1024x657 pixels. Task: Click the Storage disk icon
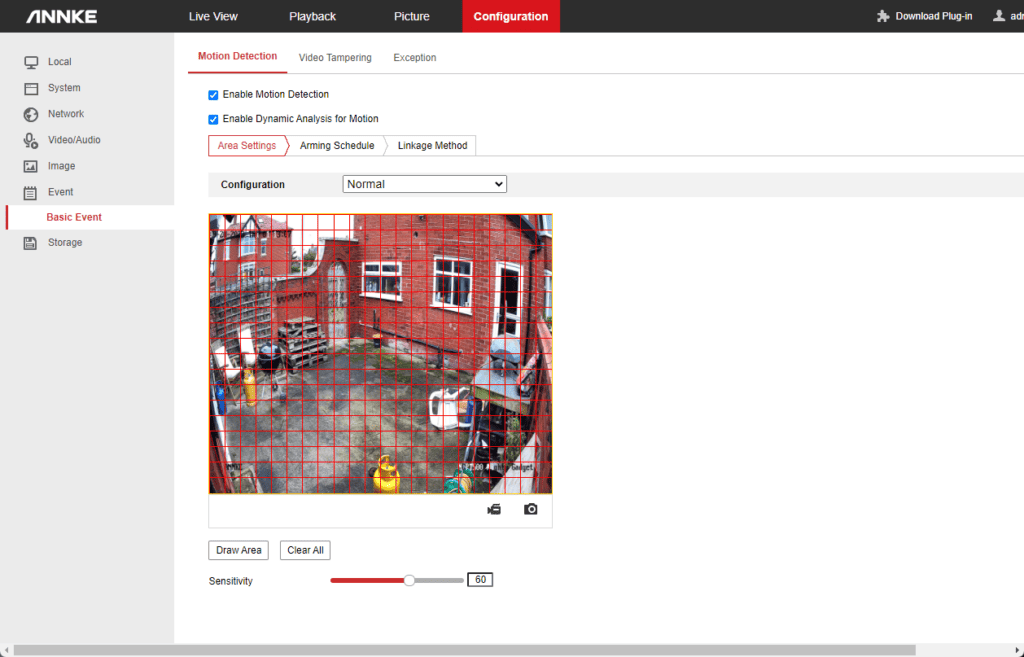(x=31, y=243)
